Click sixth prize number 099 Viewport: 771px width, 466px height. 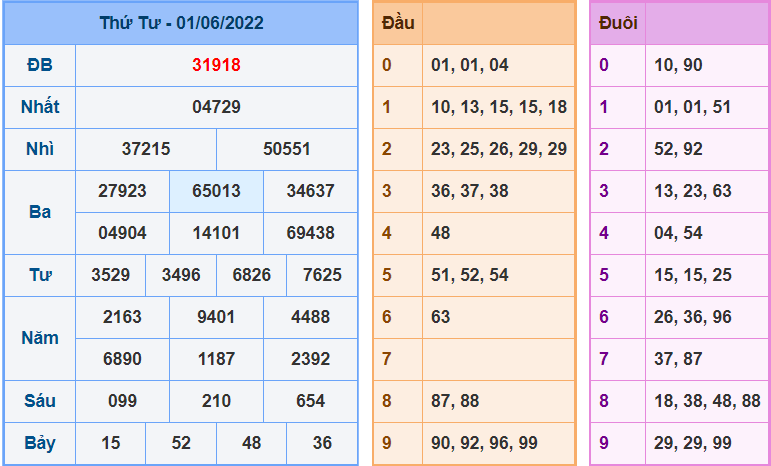click(x=122, y=401)
